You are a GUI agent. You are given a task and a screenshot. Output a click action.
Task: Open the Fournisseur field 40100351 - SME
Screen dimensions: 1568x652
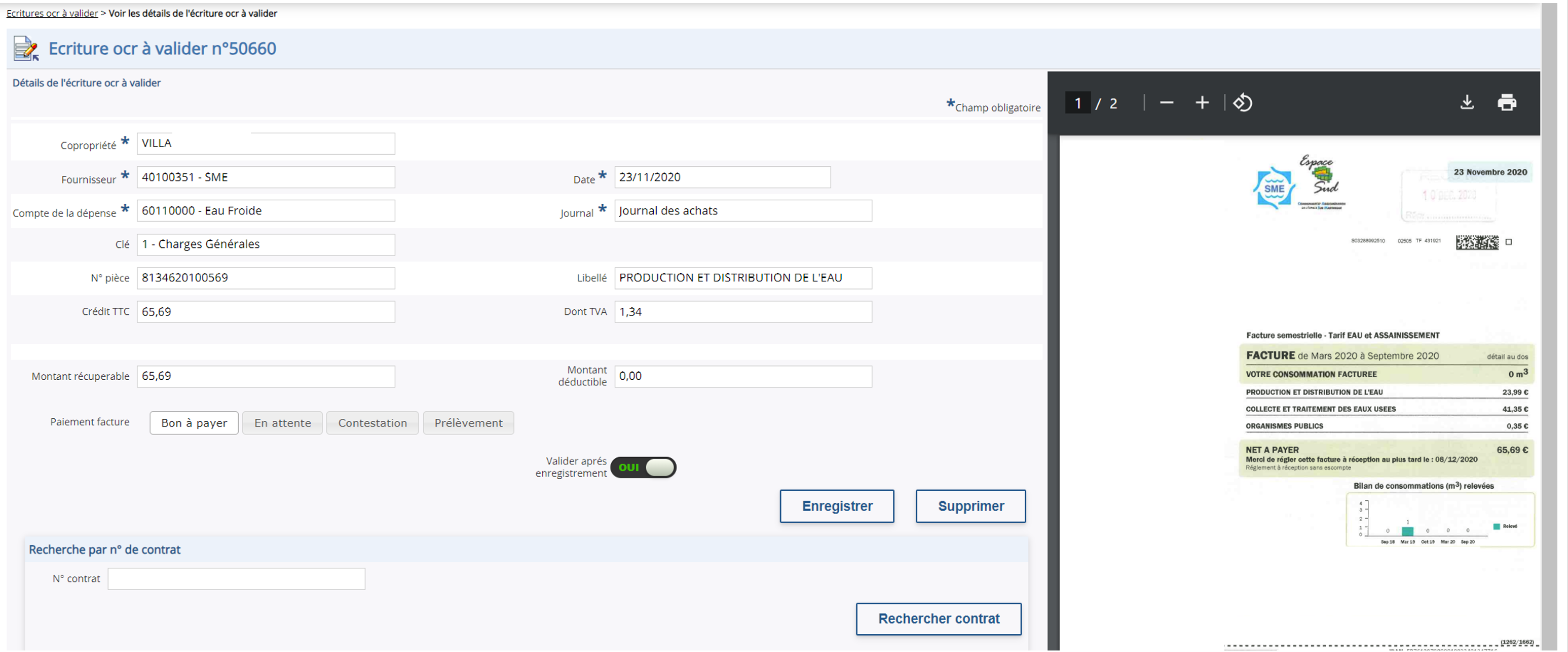tap(266, 177)
